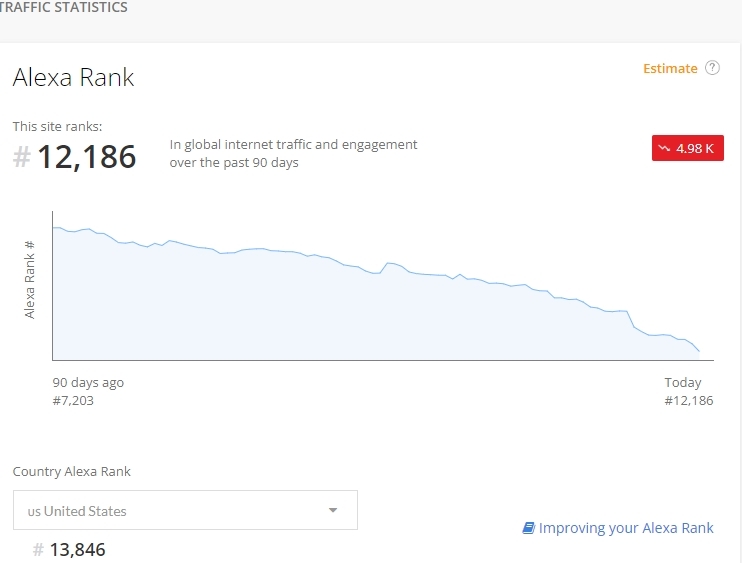Click the #12,186 value under Today
The width and height of the screenshot is (742, 563).
pos(689,401)
